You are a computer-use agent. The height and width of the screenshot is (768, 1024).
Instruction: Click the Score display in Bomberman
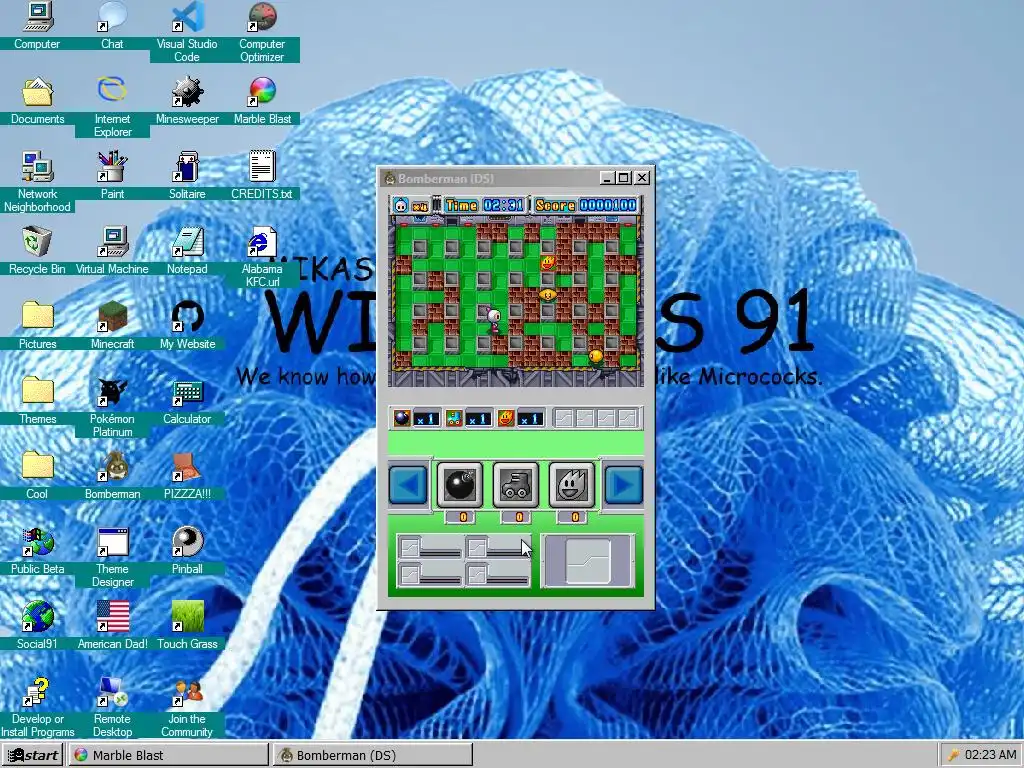click(585, 205)
